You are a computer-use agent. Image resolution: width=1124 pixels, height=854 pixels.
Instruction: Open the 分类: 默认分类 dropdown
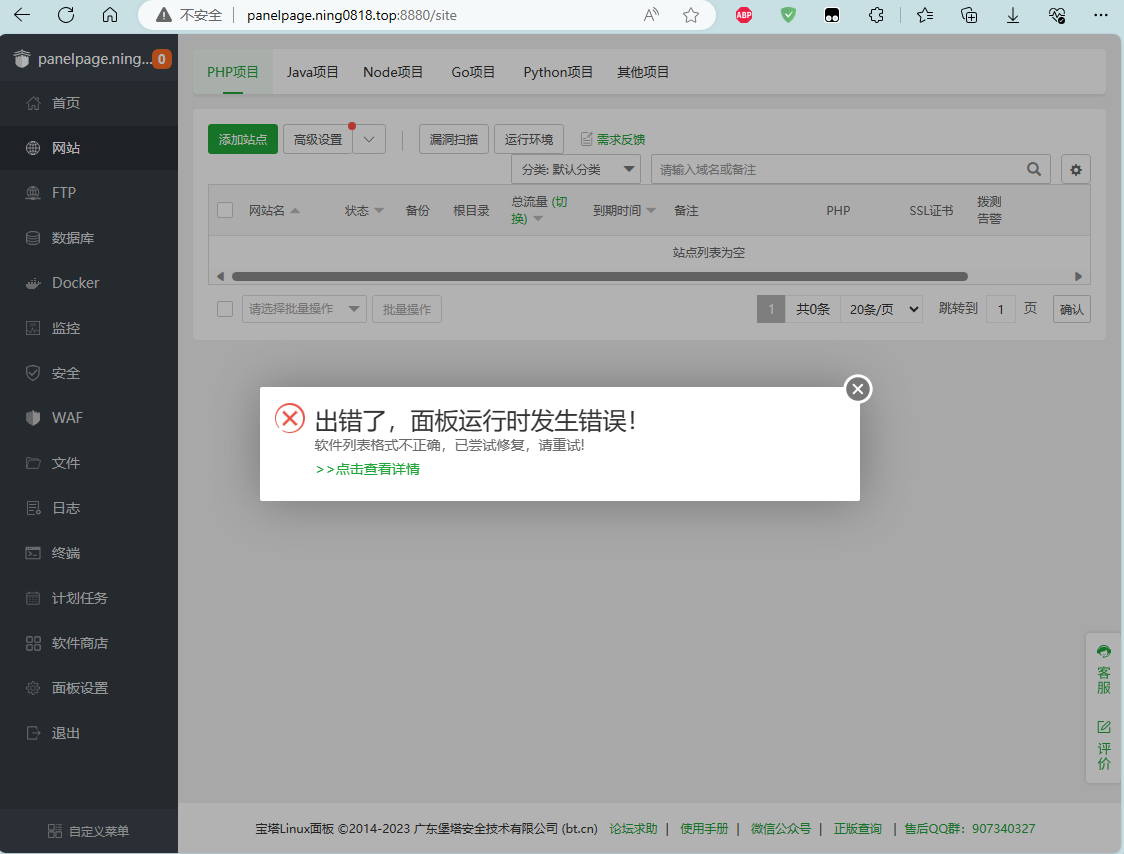(x=576, y=169)
